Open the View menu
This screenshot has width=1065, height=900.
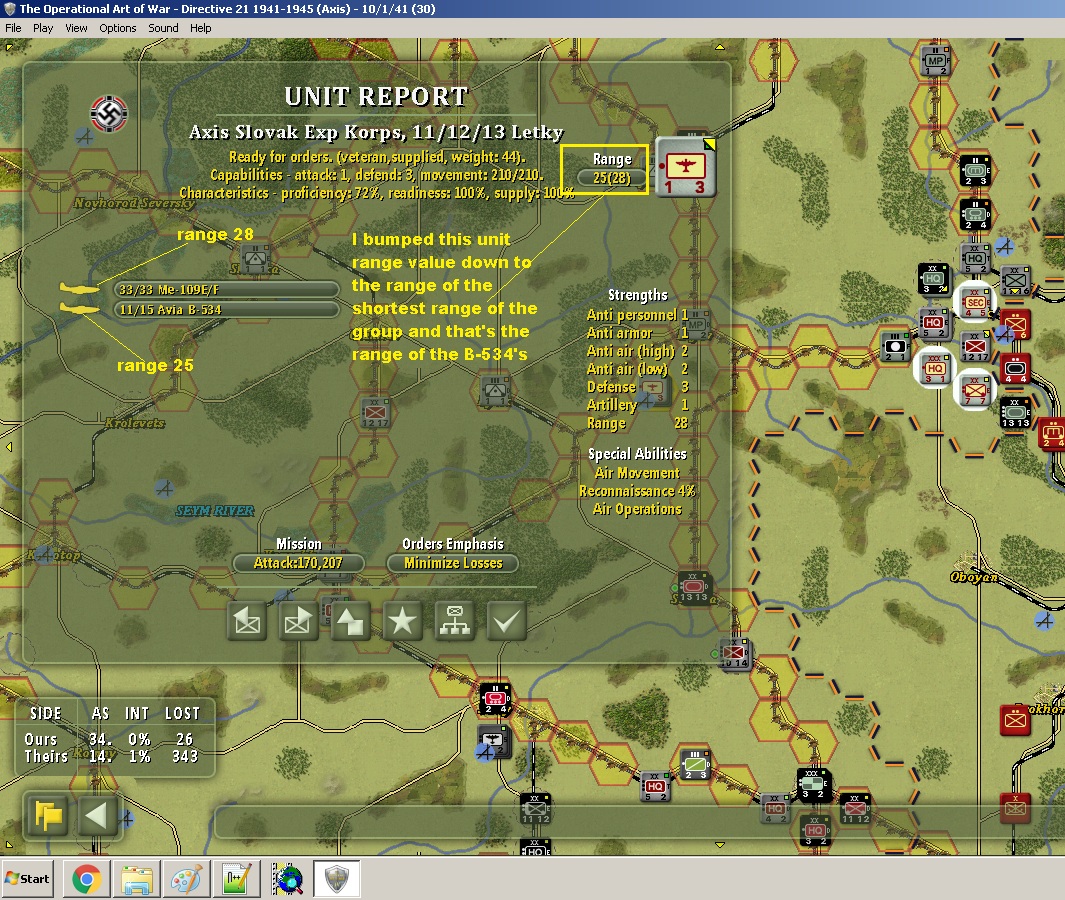pyautogui.click(x=76, y=28)
